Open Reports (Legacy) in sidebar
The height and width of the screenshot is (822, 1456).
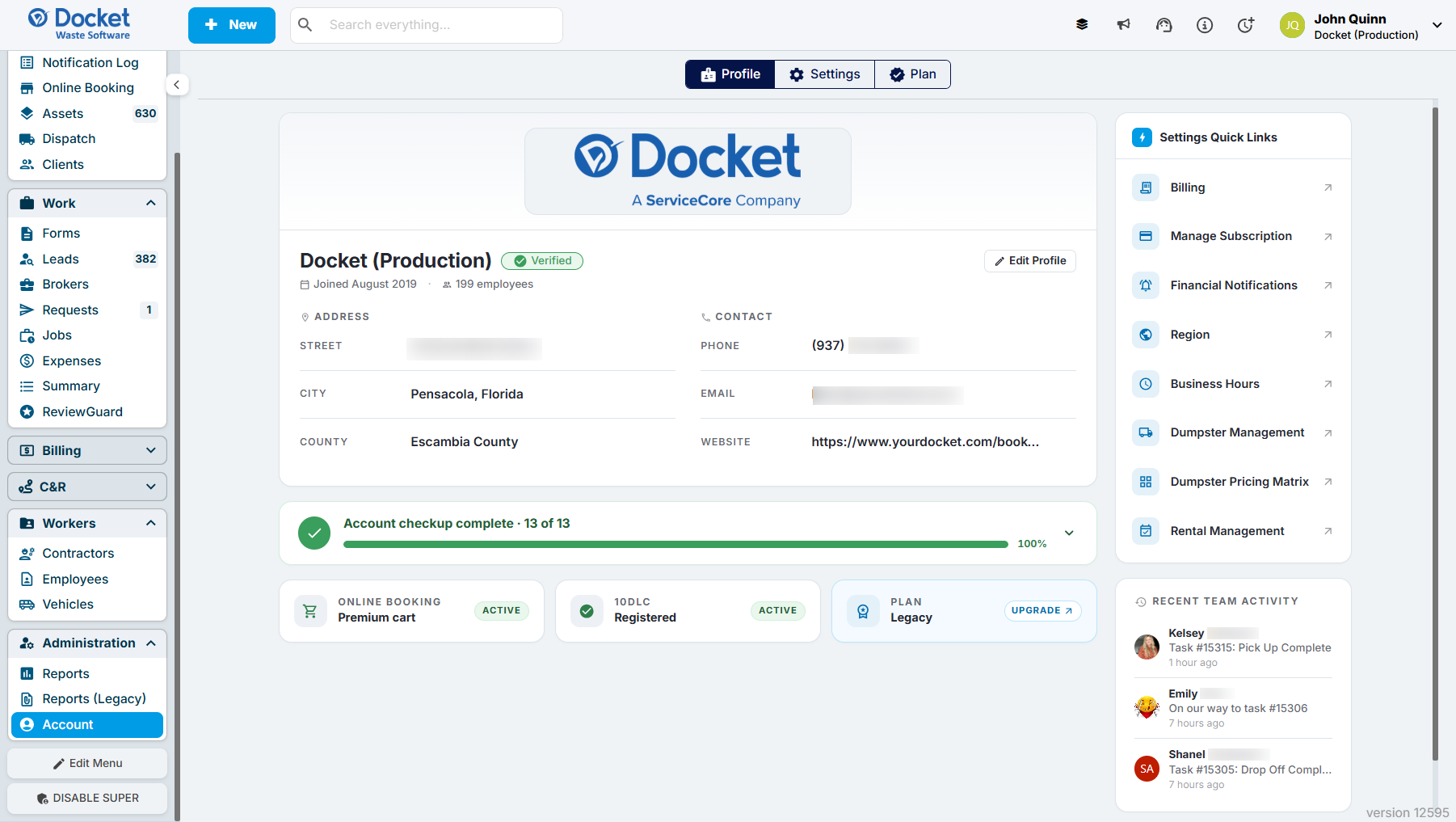[87, 699]
